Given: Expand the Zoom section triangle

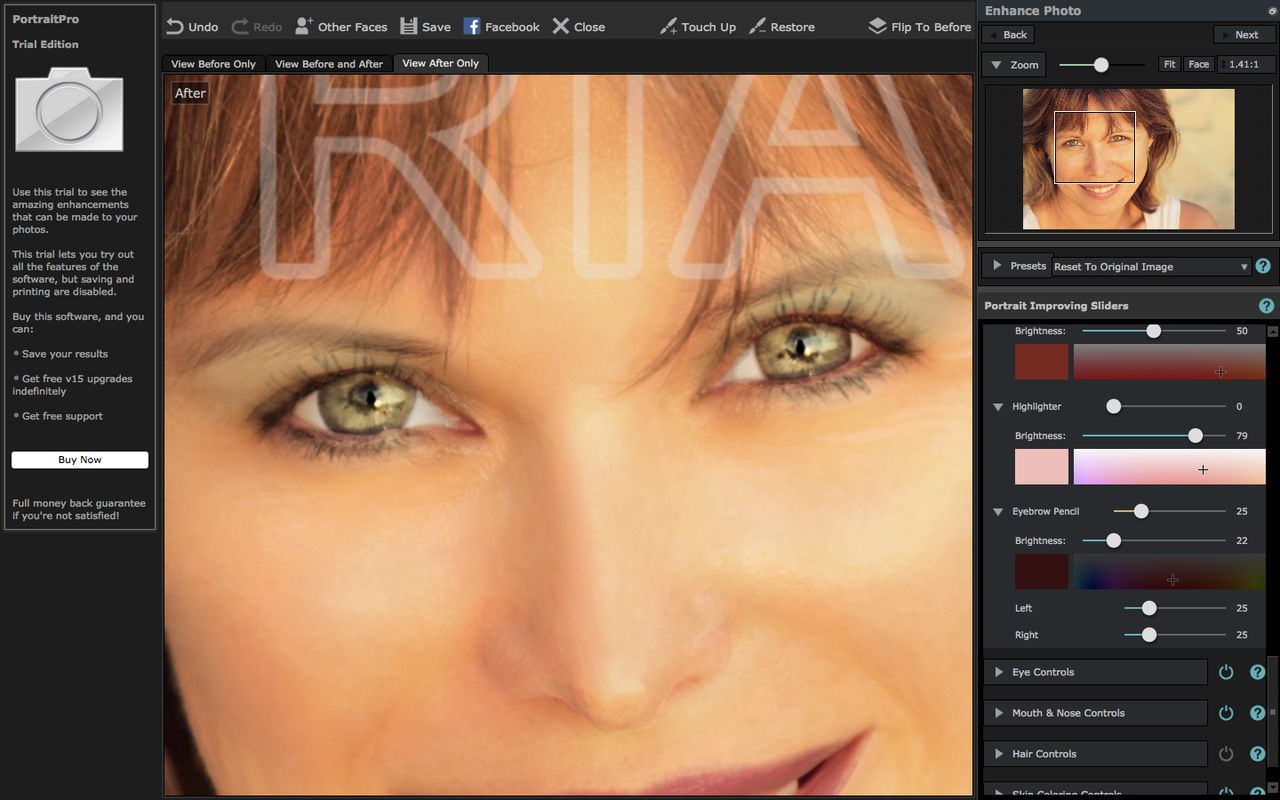Looking at the screenshot, I should [x=997, y=65].
